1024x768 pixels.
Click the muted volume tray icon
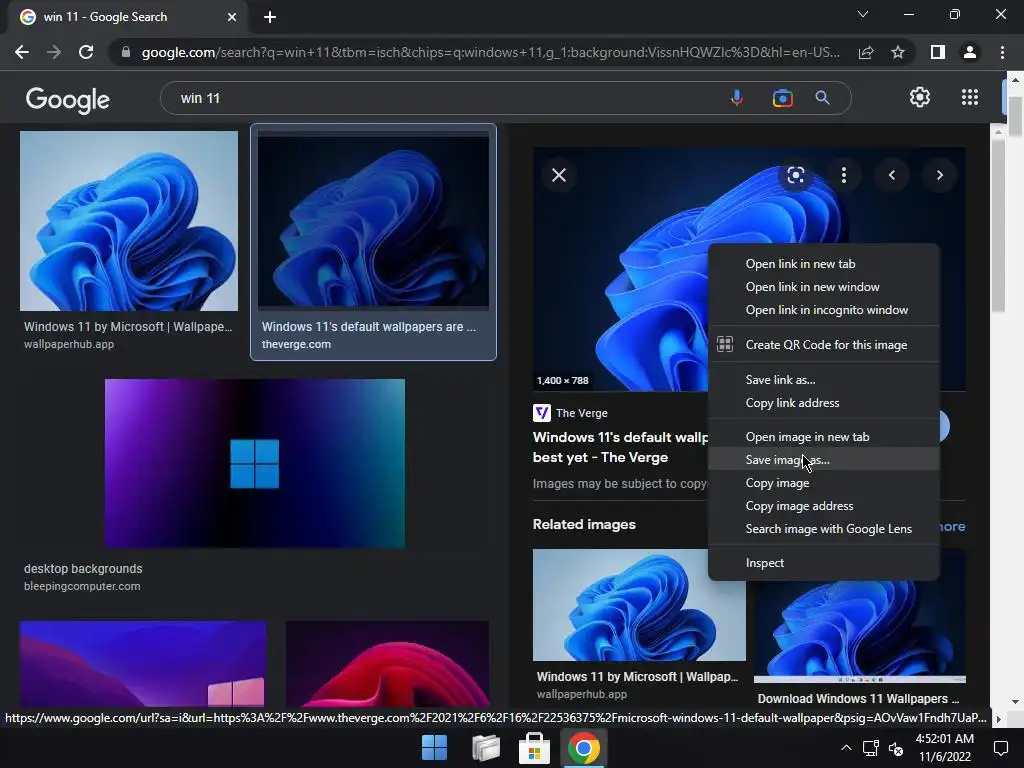tap(896, 749)
